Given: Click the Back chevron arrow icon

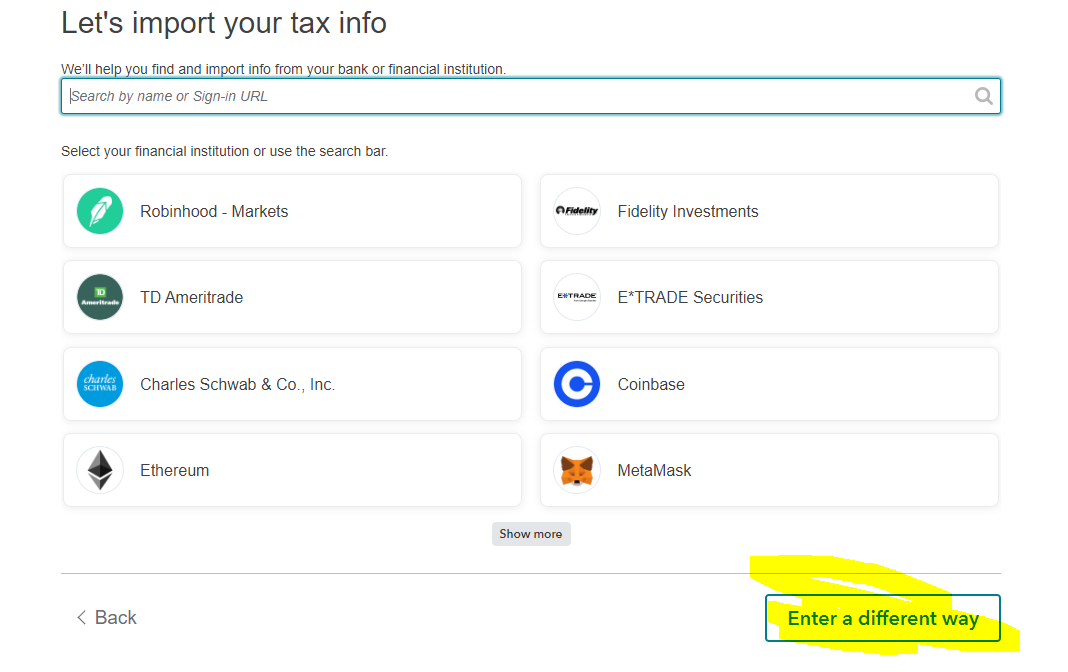Looking at the screenshot, I should click(x=81, y=618).
